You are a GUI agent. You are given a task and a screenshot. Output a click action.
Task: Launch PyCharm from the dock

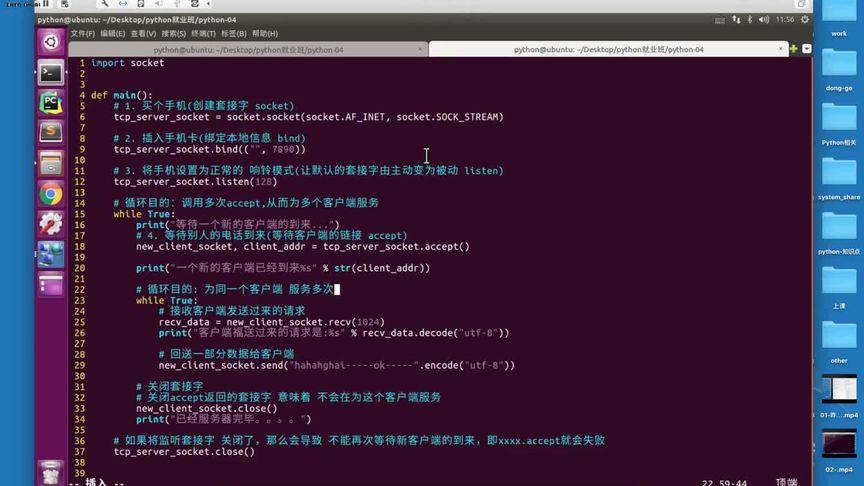[x=51, y=102]
